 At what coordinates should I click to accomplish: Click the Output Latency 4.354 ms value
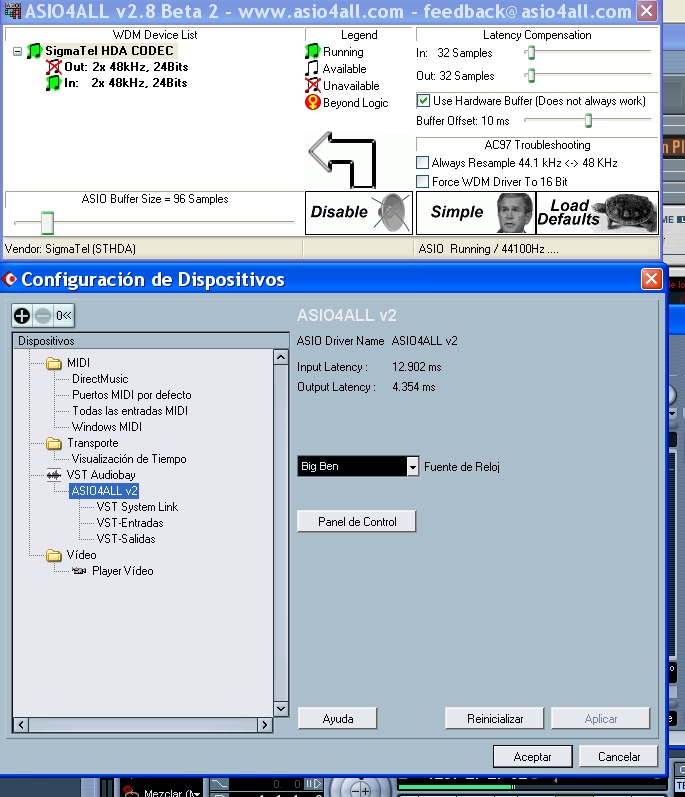[414, 387]
